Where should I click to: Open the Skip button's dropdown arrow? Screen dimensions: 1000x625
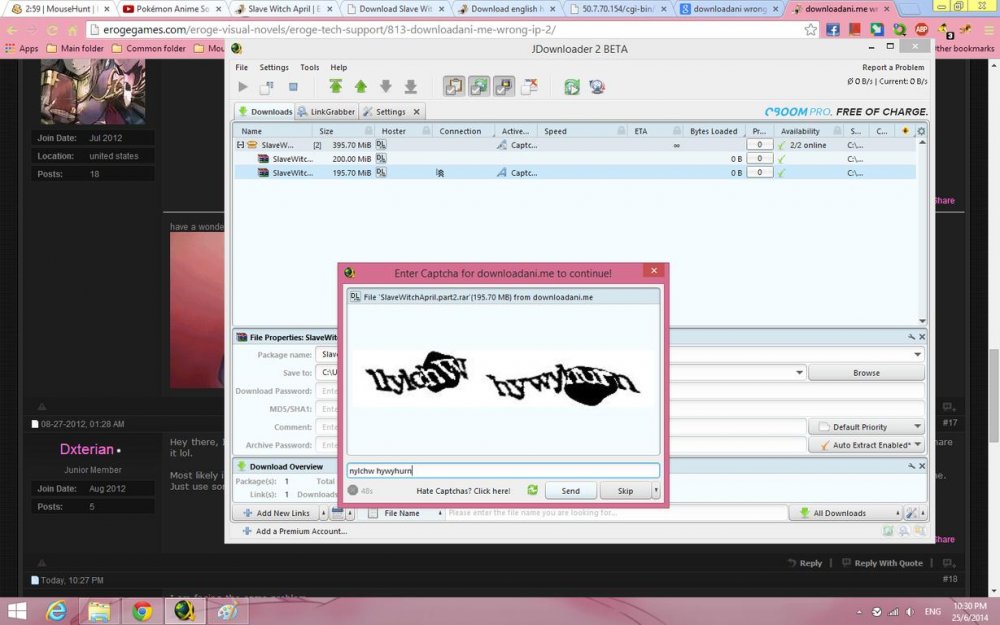656,491
